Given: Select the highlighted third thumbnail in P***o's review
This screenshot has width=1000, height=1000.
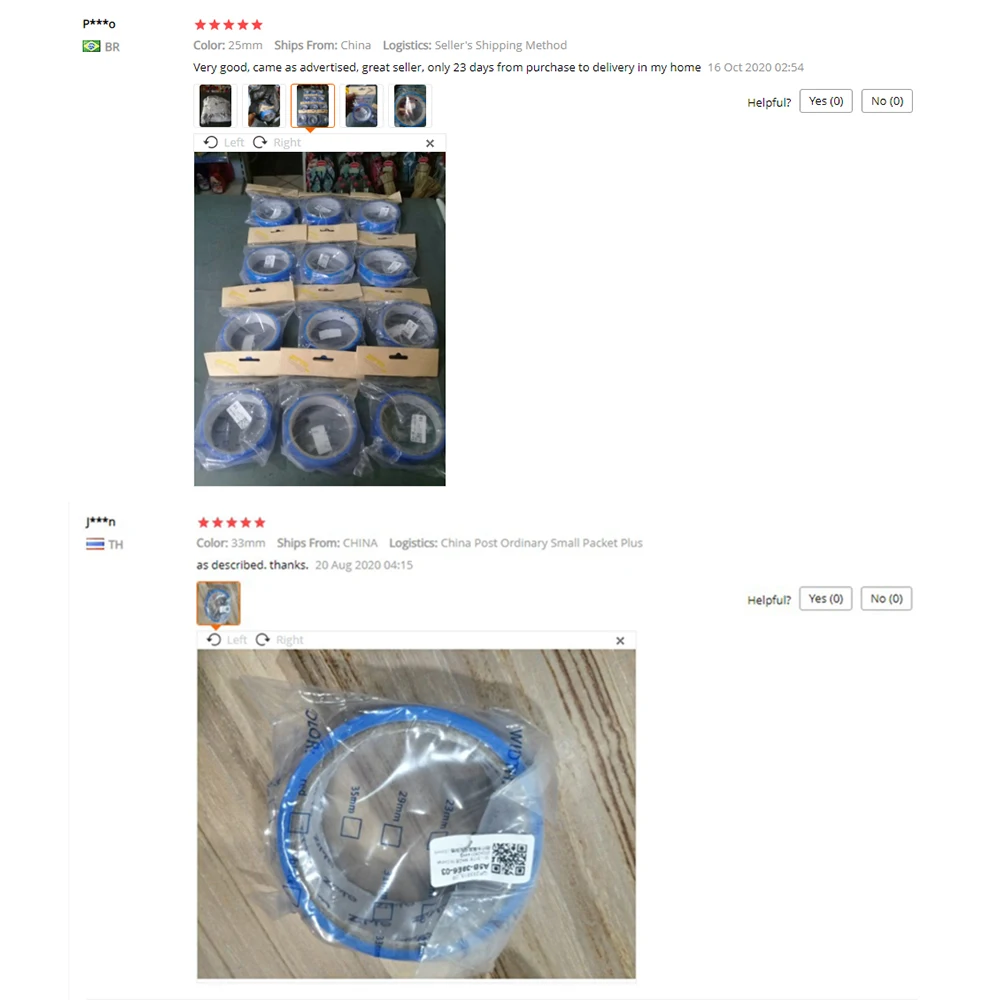Looking at the screenshot, I should pyautogui.click(x=312, y=105).
